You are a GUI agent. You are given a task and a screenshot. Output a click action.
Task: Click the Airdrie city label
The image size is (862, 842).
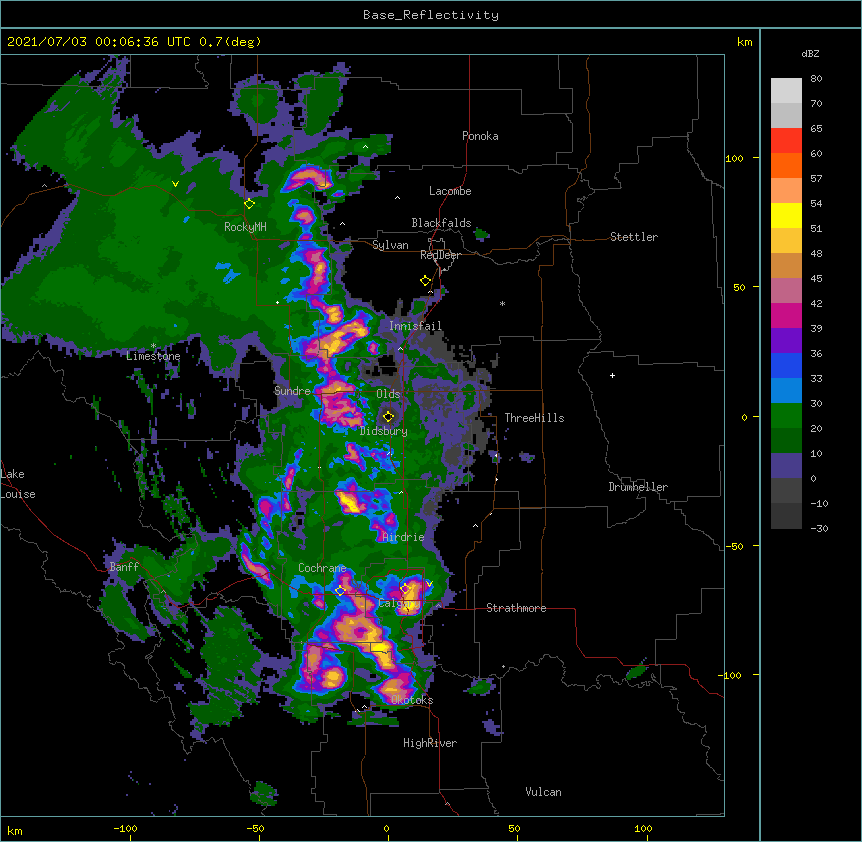point(403,537)
